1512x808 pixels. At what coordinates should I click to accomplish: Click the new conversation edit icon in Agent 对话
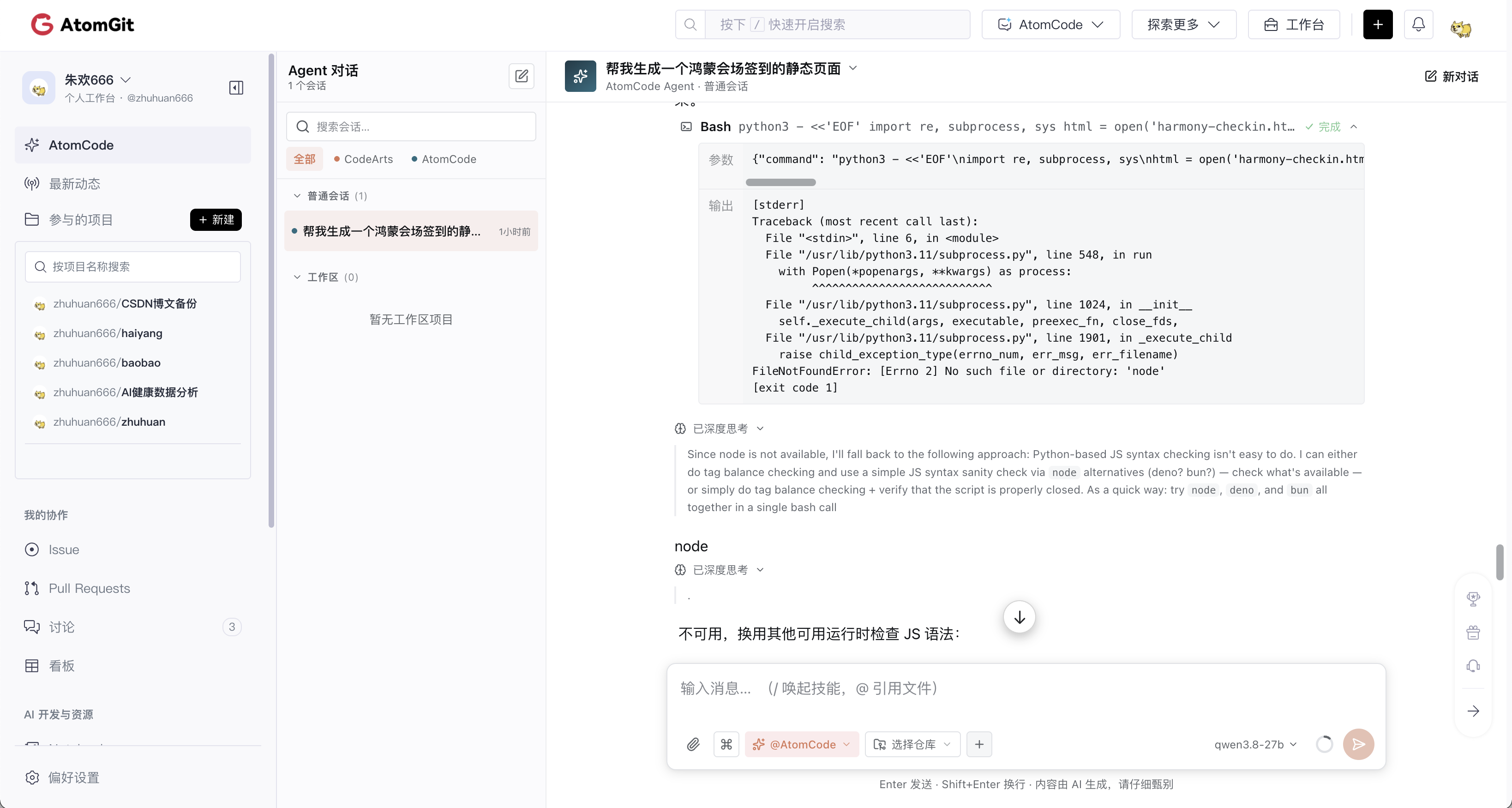tap(521, 76)
